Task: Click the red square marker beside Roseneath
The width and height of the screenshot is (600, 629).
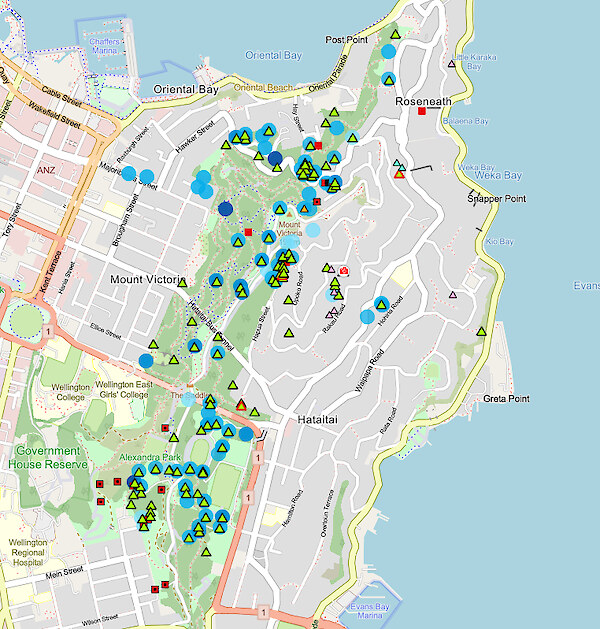Action: tap(422, 111)
